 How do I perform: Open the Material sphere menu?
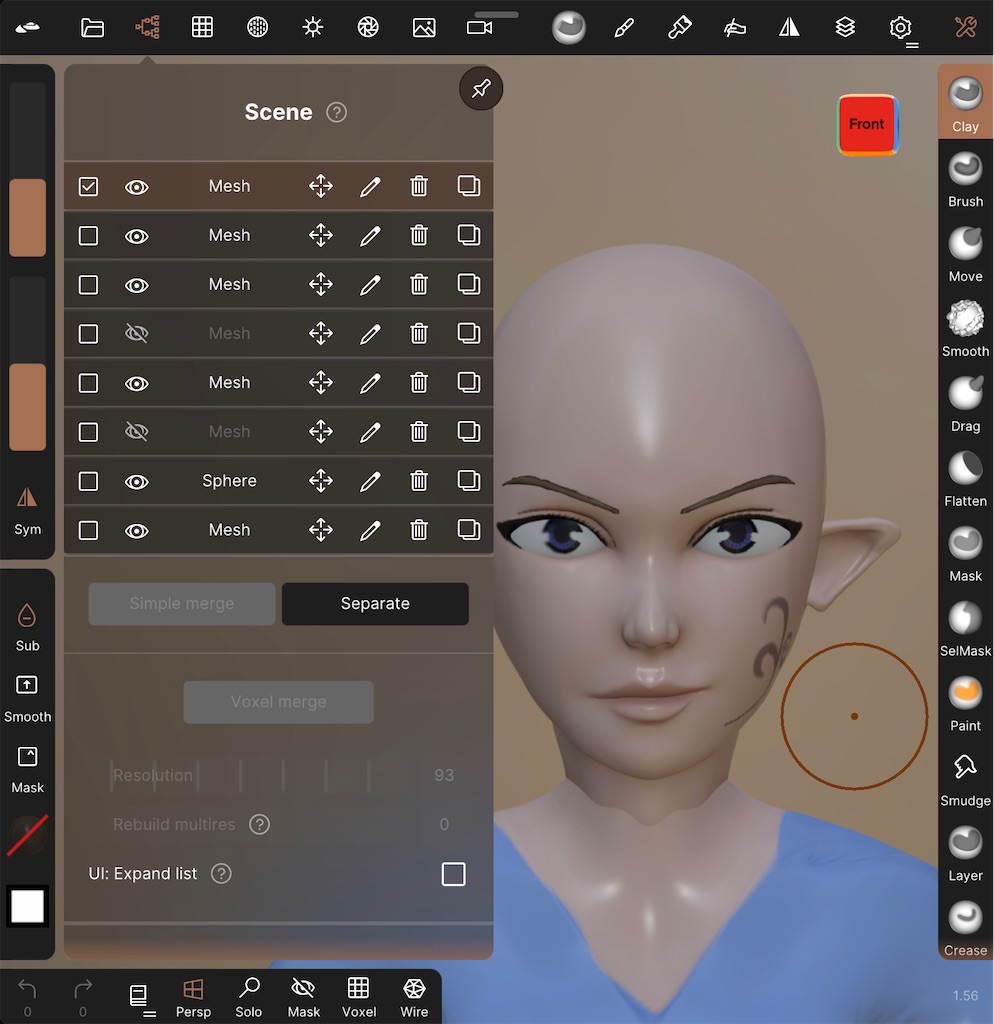(x=257, y=27)
